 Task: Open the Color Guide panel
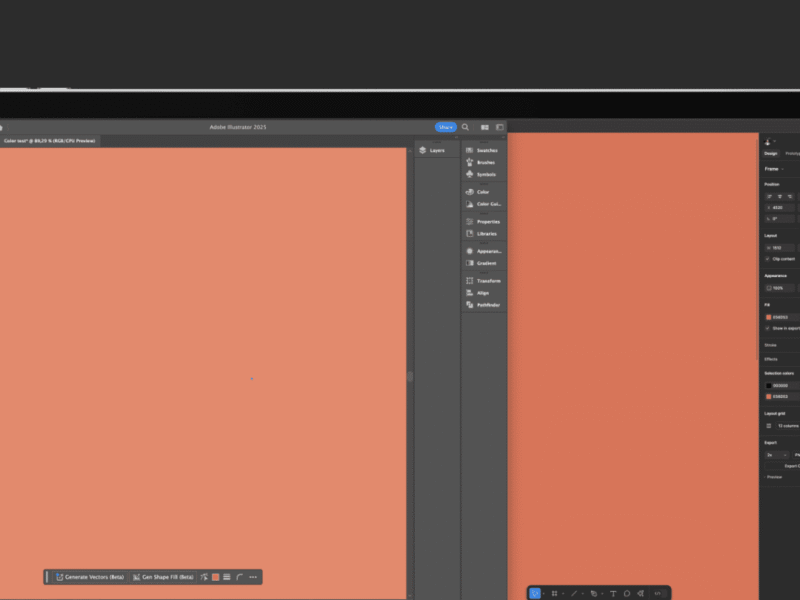(483, 204)
